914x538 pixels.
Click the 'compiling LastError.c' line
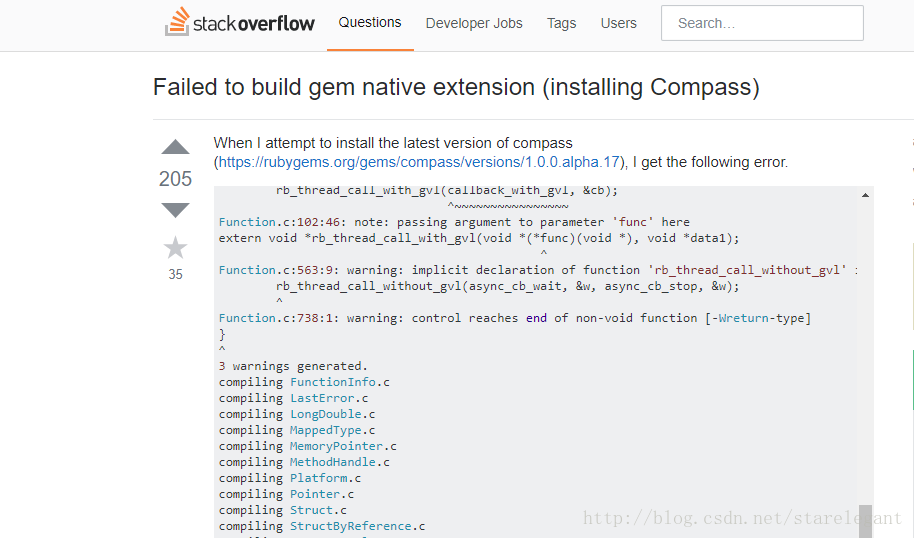point(293,398)
